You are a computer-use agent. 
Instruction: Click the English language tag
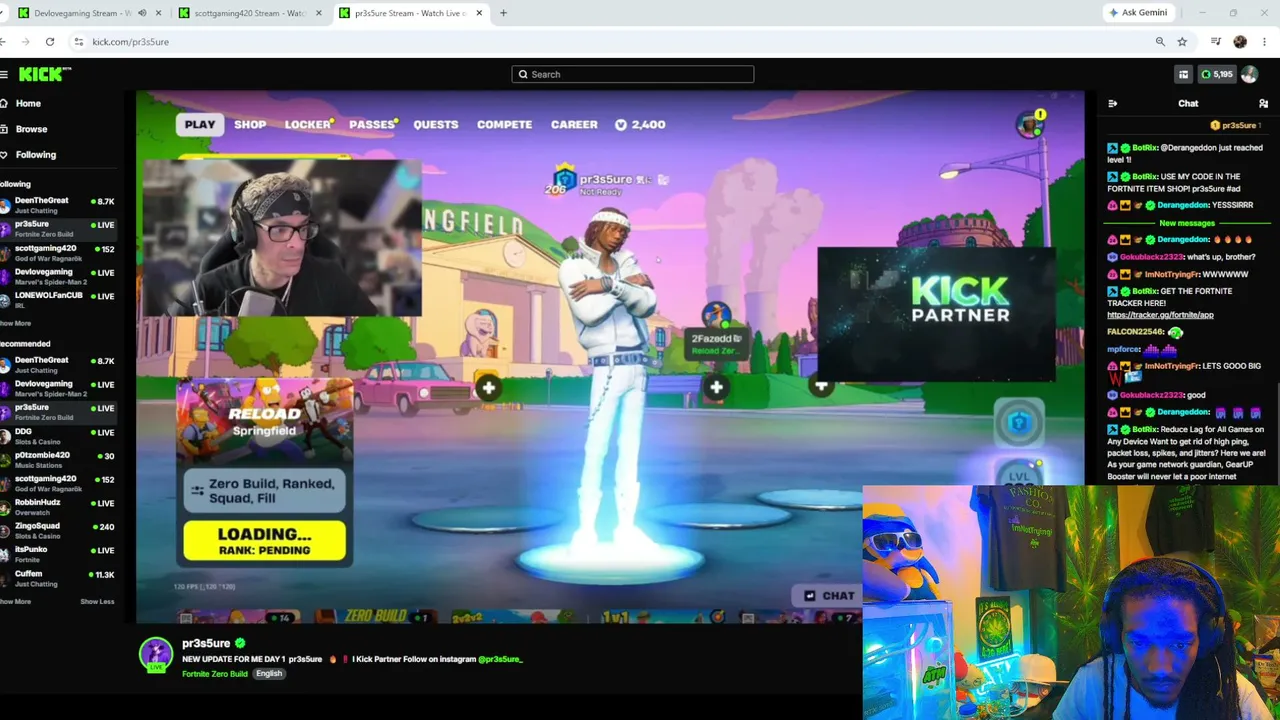[x=269, y=674]
